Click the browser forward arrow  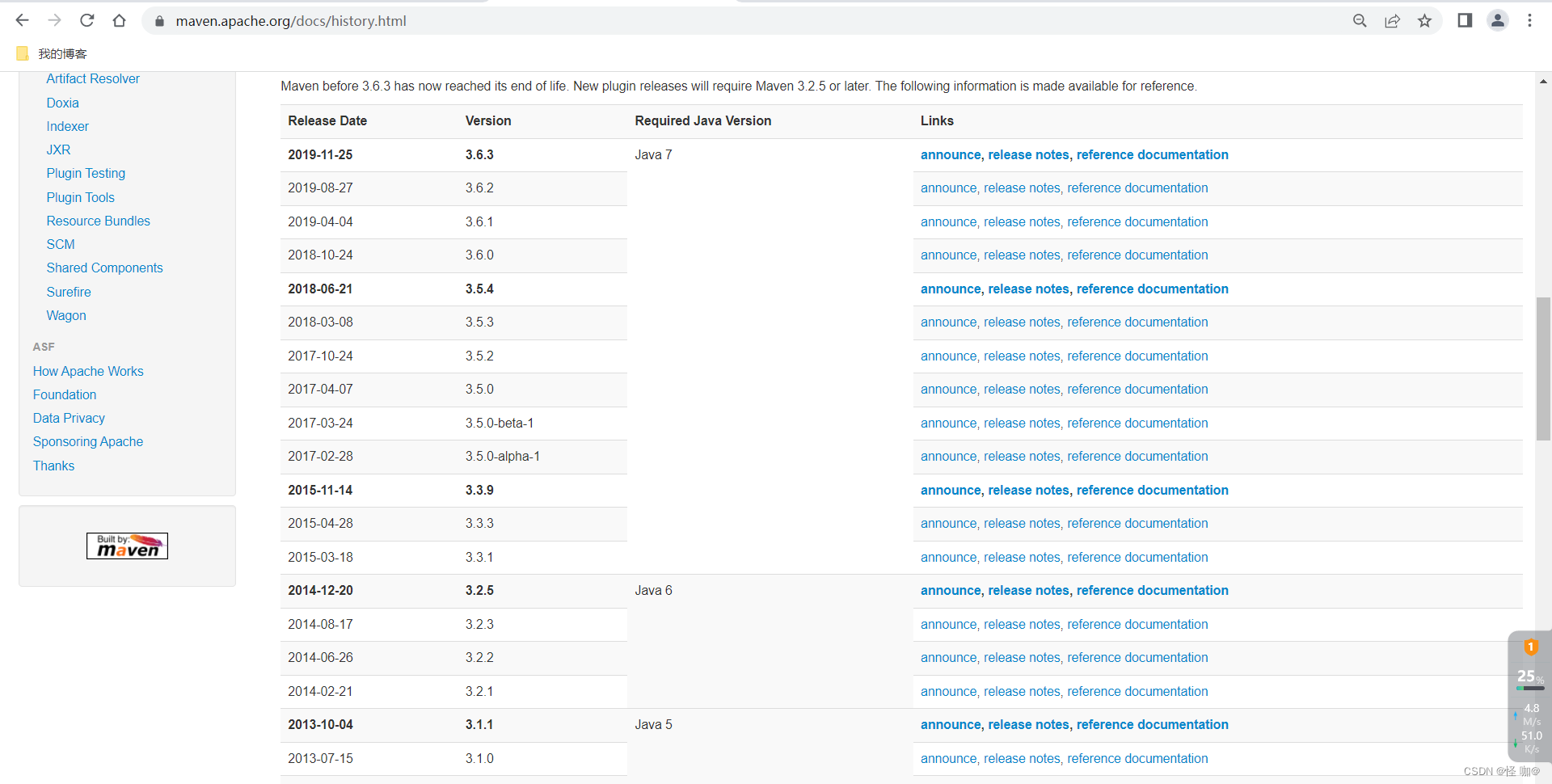pos(54,20)
